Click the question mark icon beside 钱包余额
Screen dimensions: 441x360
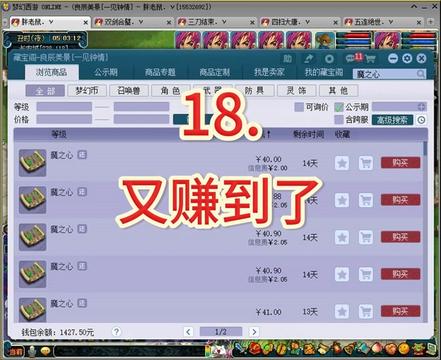click(x=116, y=331)
